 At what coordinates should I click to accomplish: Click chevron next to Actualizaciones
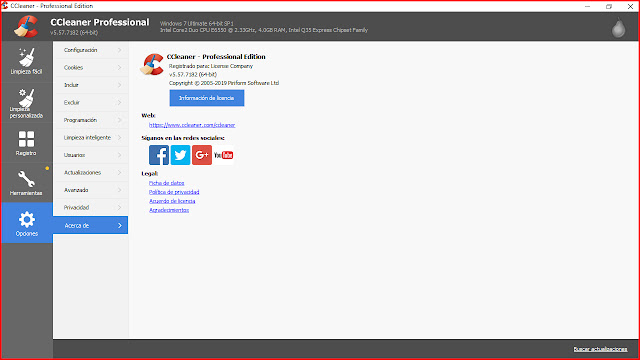coord(120,173)
